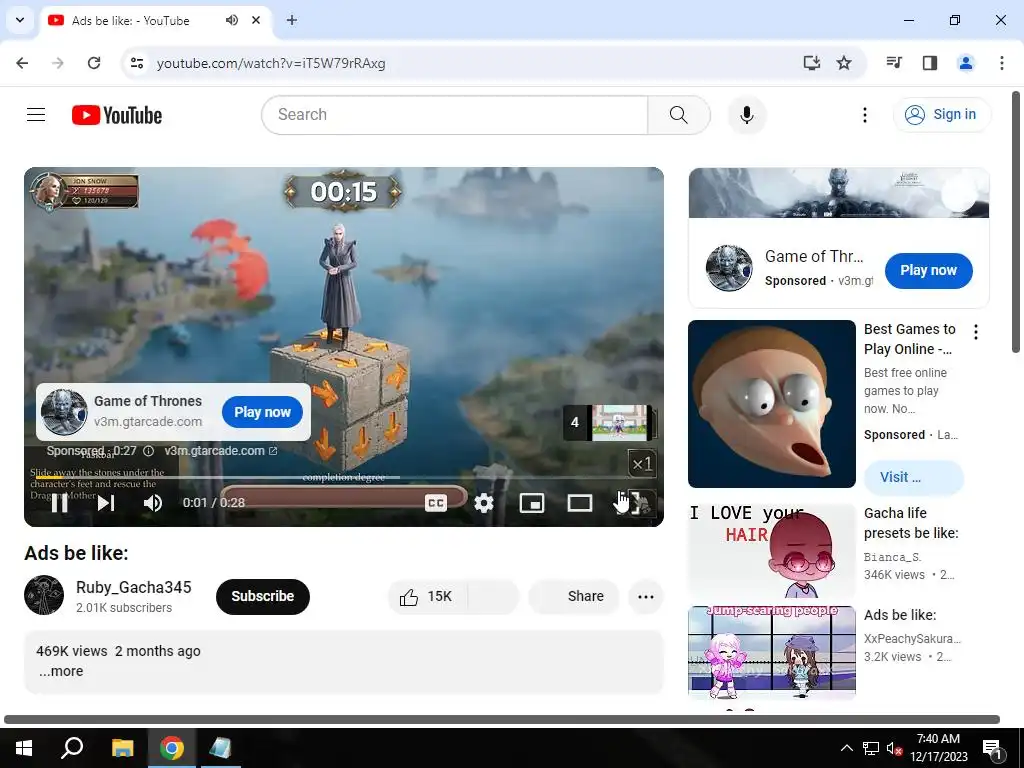Open File Explorer from the taskbar
The height and width of the screenshot is (768, 1024).
122,748
